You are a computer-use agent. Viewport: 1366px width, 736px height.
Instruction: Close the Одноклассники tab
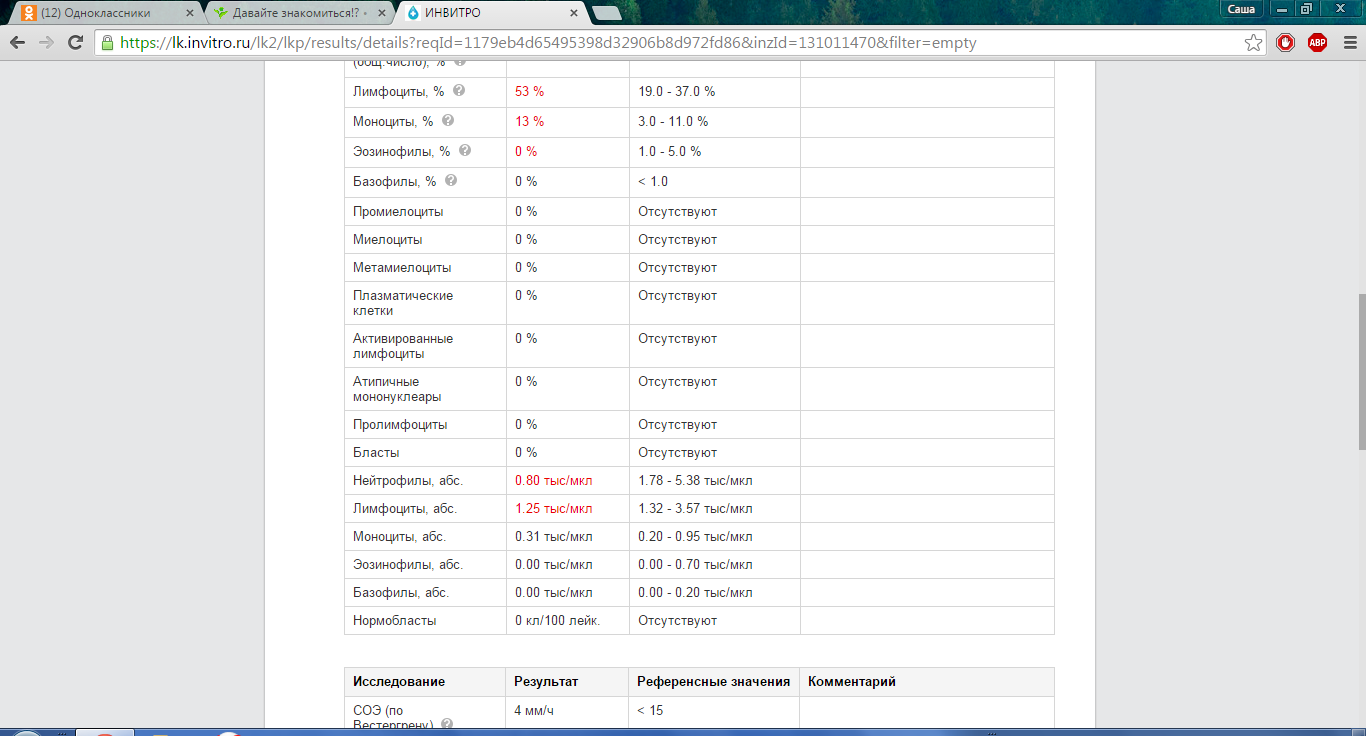click(x=190, y=13)
